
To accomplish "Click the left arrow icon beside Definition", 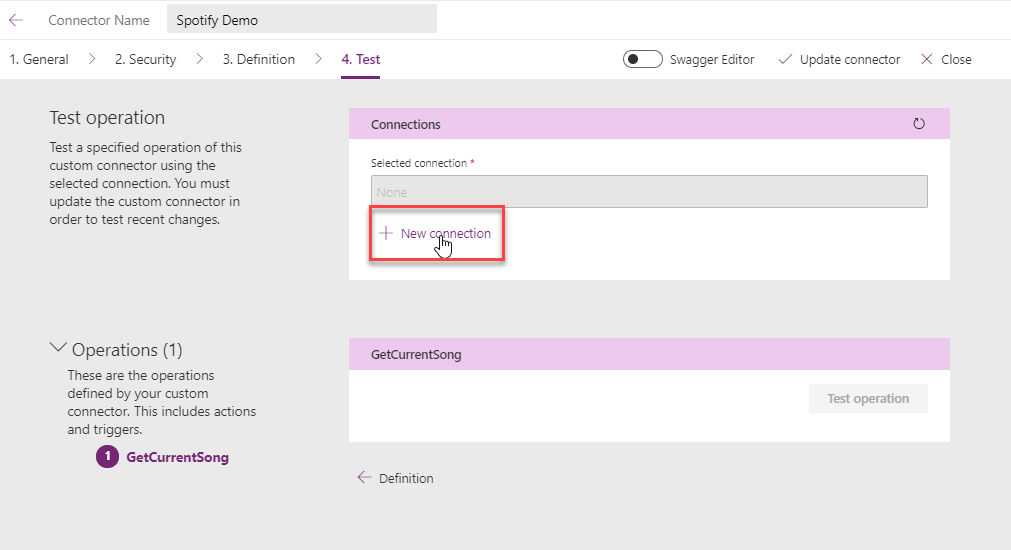I will point(364,478).
